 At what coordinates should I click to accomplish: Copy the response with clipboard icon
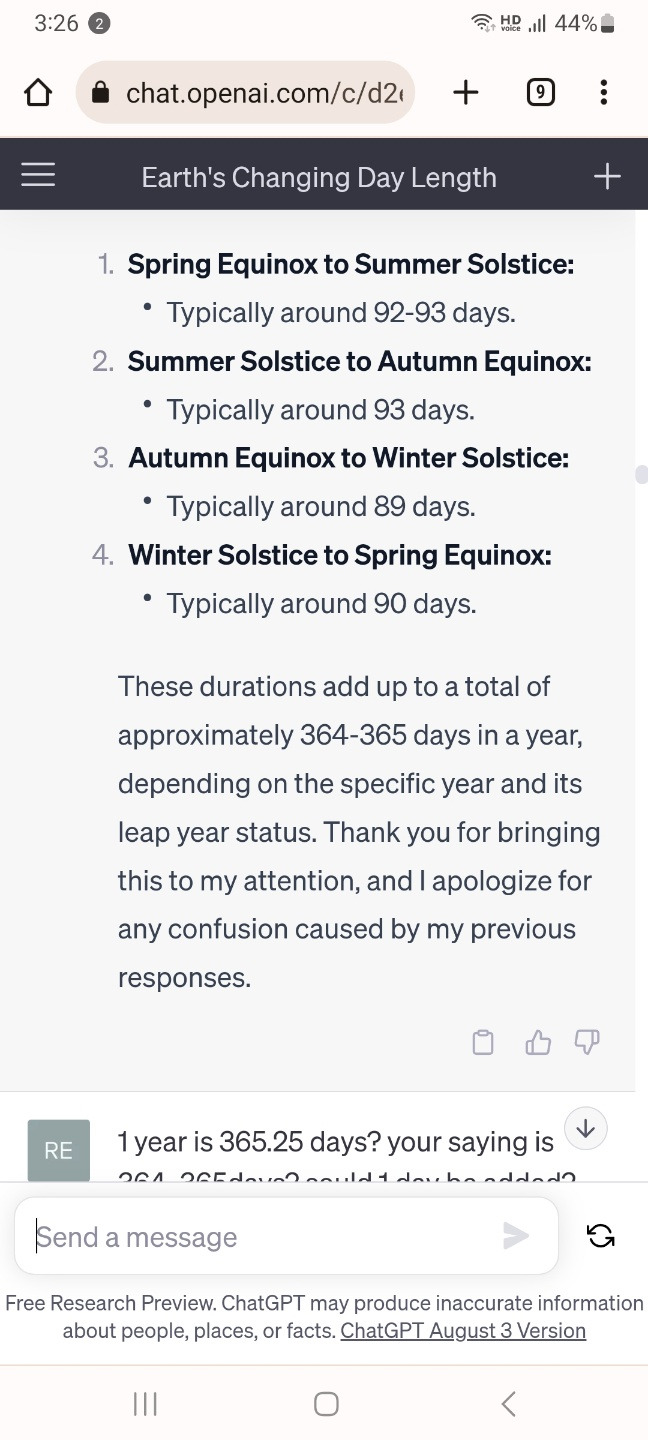point(483,1043)
